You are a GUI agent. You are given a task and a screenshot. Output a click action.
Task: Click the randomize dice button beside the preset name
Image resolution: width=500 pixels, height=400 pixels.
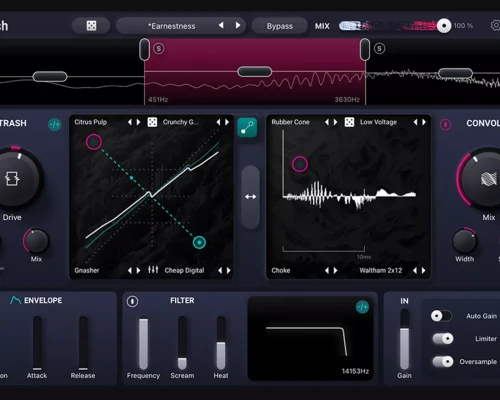[91, 26]
